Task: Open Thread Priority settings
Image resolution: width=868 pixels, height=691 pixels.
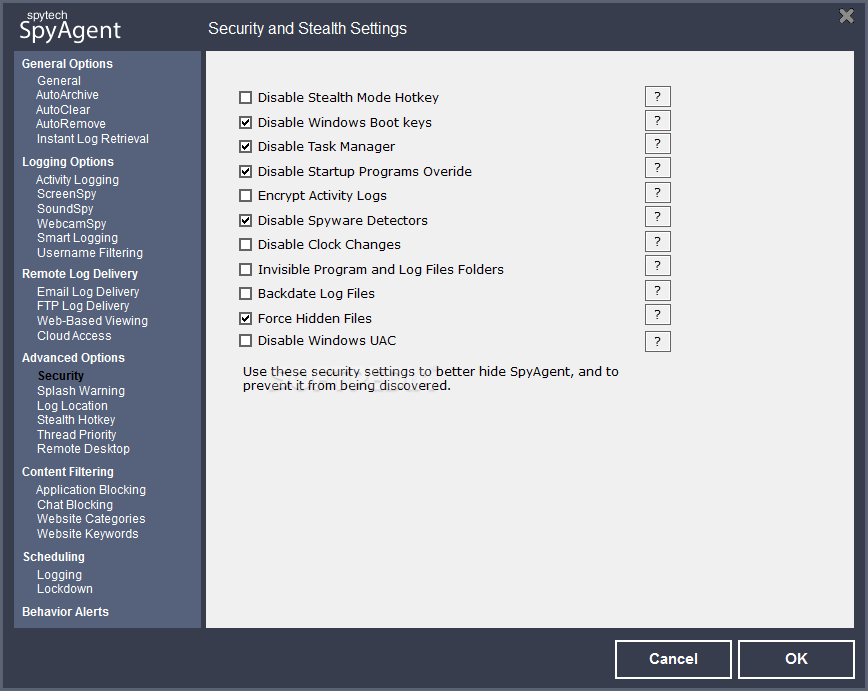Action: pos(76,435)
